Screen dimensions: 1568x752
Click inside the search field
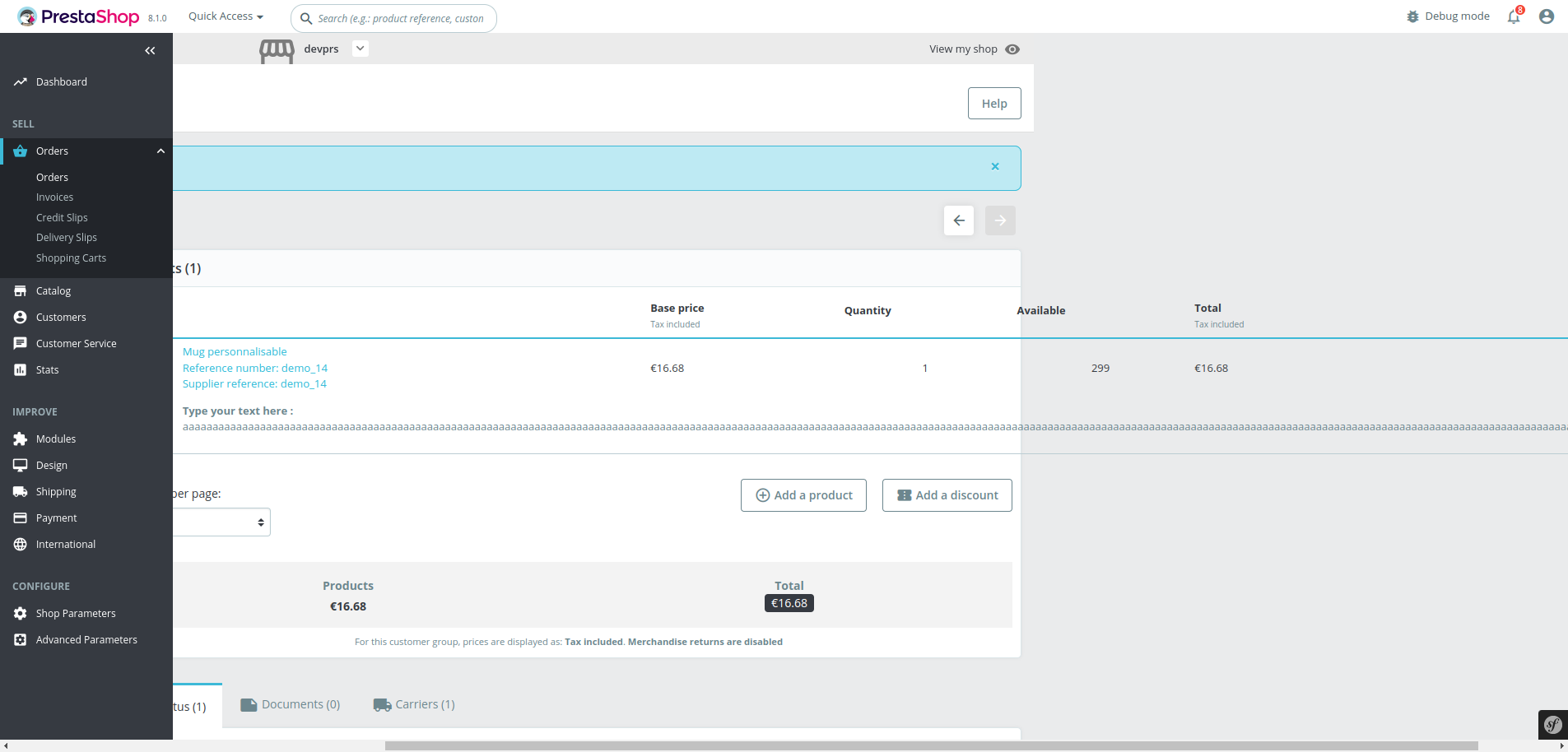point(393,18)
